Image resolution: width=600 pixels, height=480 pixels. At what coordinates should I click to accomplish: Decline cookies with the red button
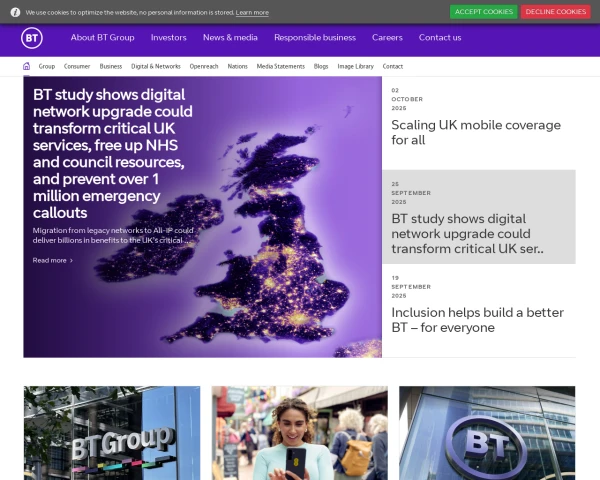556,12
